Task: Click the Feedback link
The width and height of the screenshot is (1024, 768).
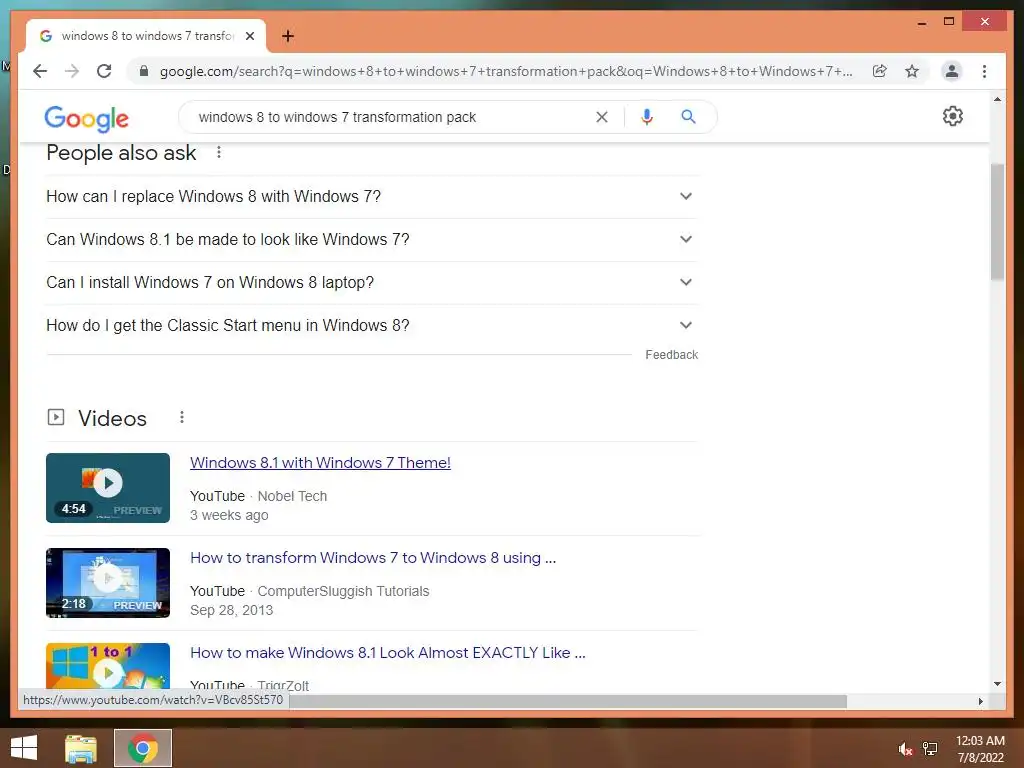Action: pyautogui.click(x=671, y=355)
